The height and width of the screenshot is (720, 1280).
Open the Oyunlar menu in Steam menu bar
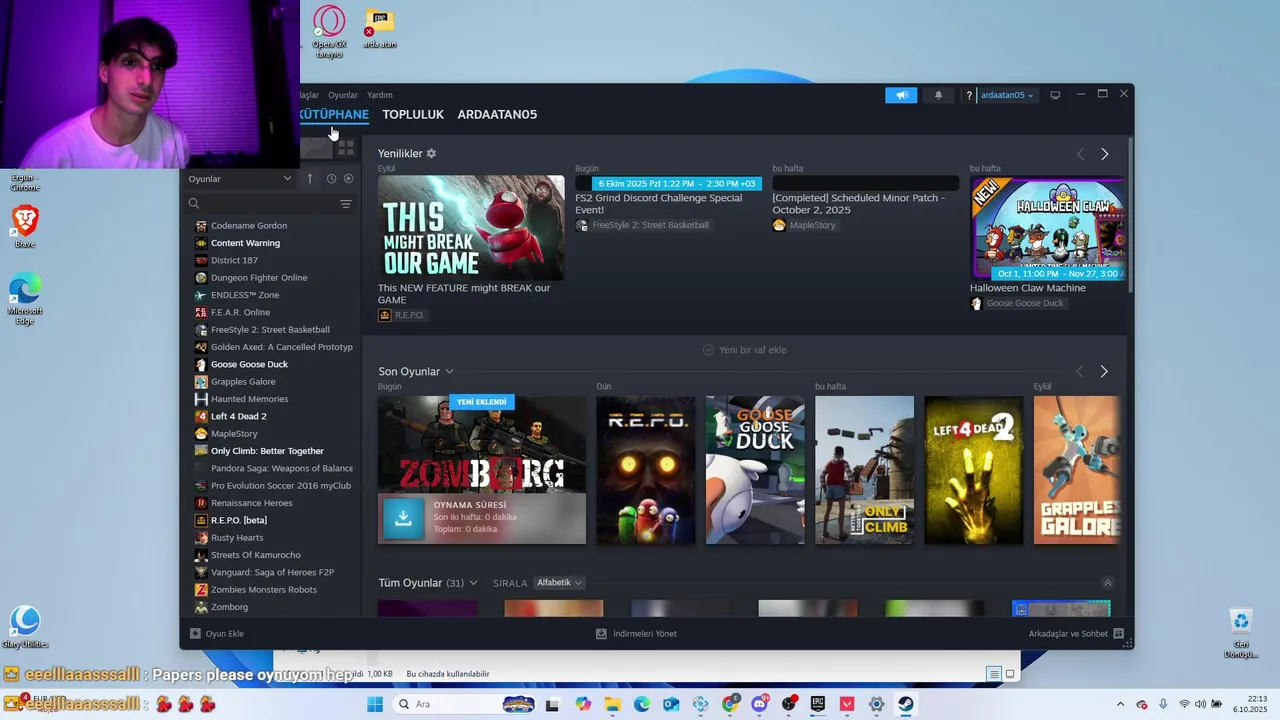[343, 95]
